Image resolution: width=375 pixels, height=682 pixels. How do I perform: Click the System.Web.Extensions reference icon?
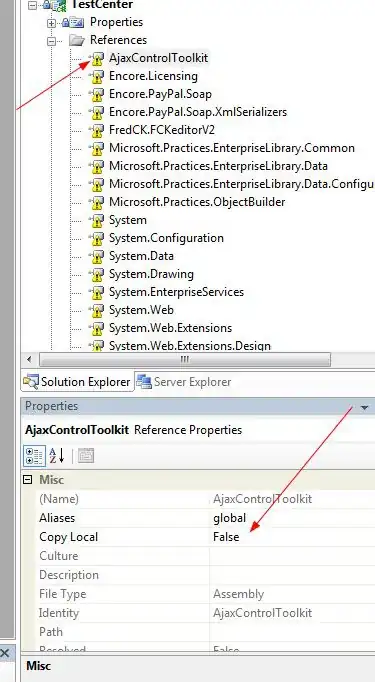click(96, 328)
